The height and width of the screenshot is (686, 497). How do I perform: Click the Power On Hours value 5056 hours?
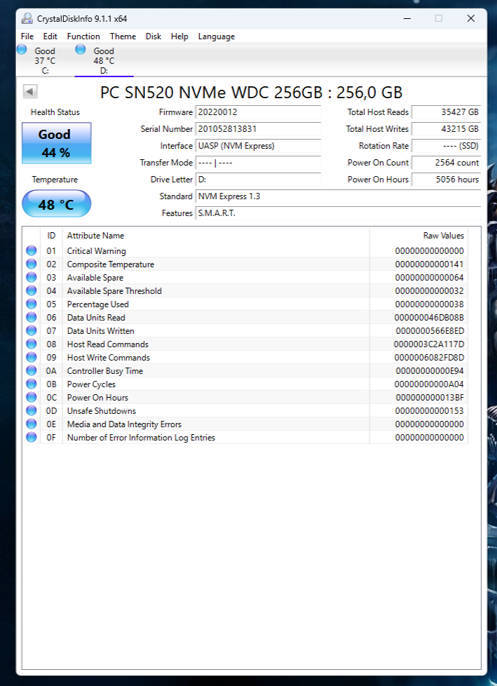[446, 179]
